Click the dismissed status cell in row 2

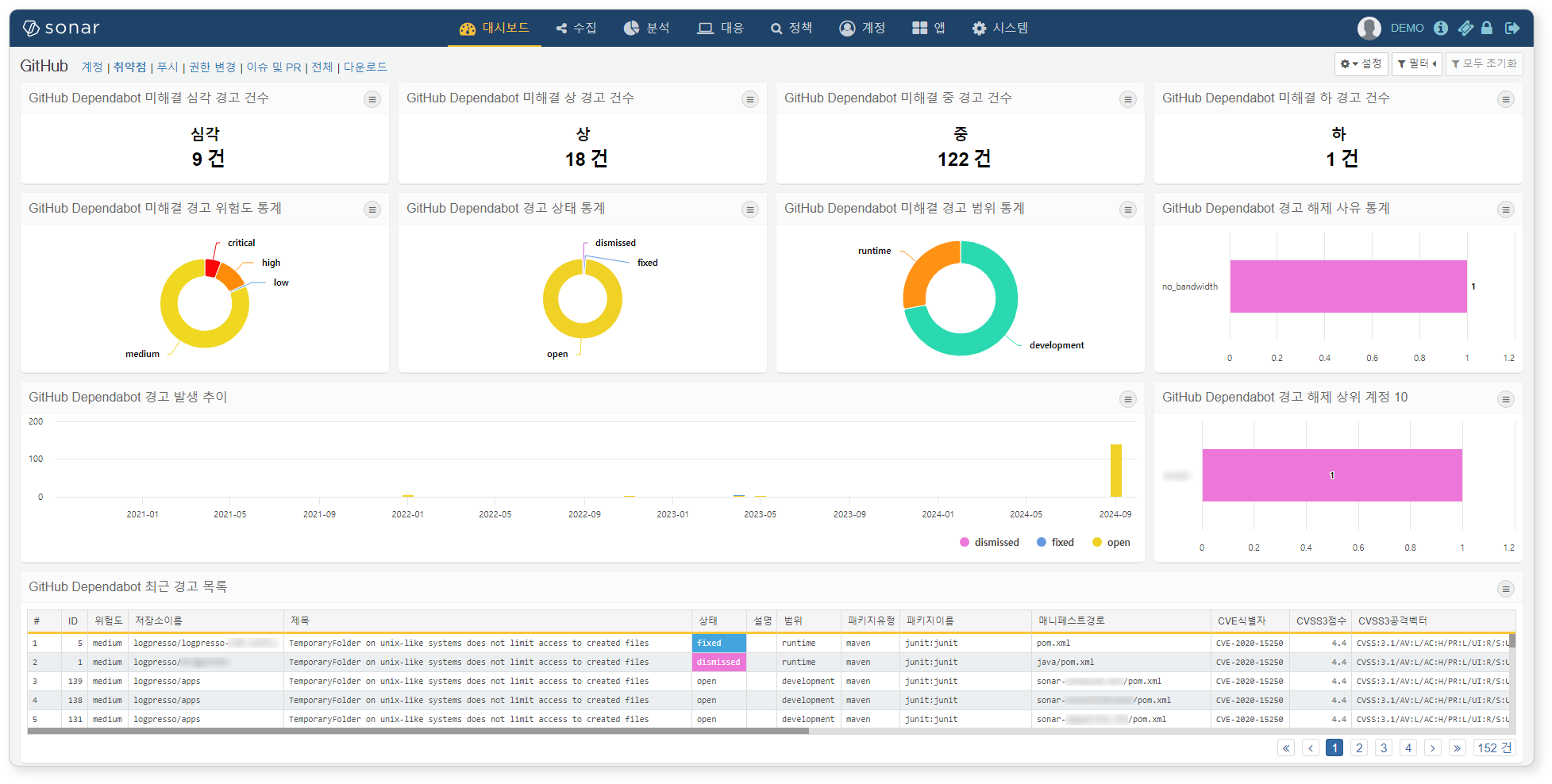719,662
